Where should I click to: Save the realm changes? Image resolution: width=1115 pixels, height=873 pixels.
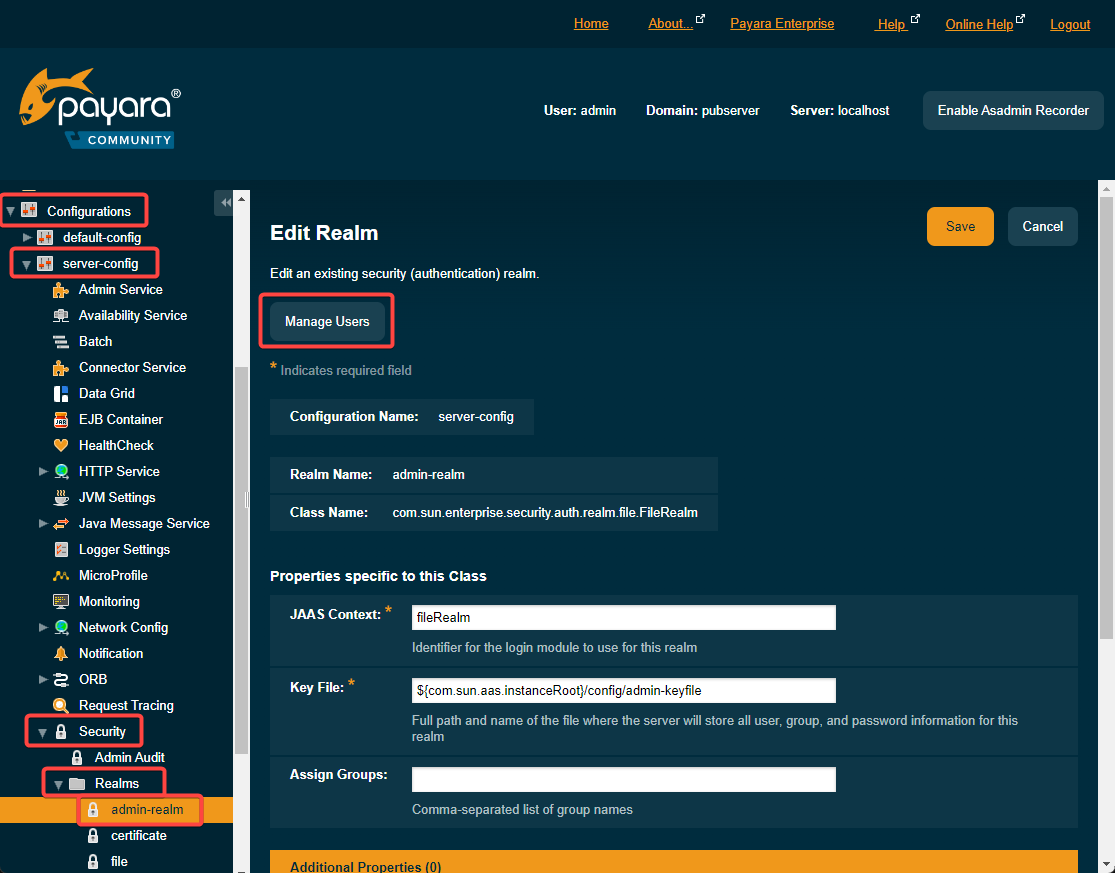959,226
